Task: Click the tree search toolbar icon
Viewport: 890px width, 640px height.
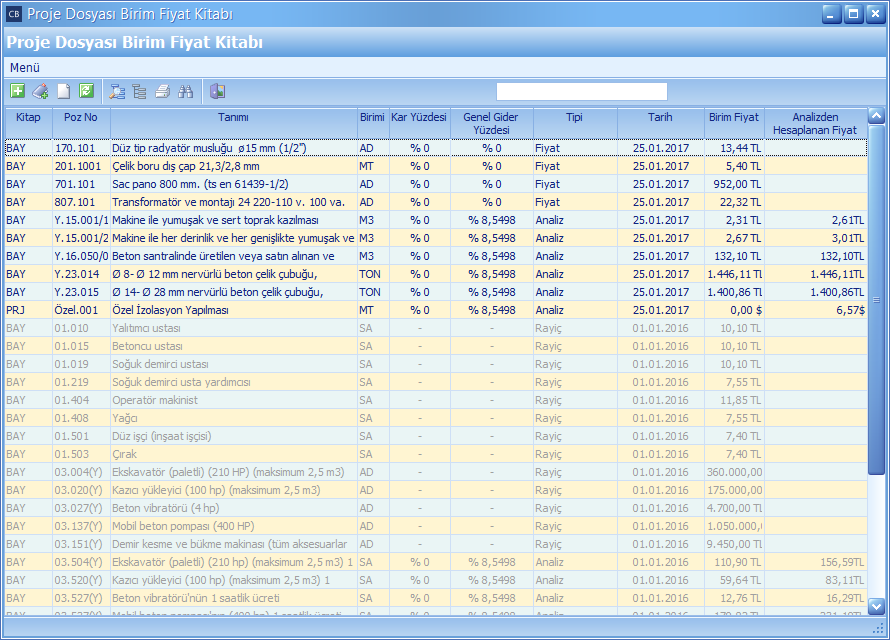Action: click(x=116, y=91)
